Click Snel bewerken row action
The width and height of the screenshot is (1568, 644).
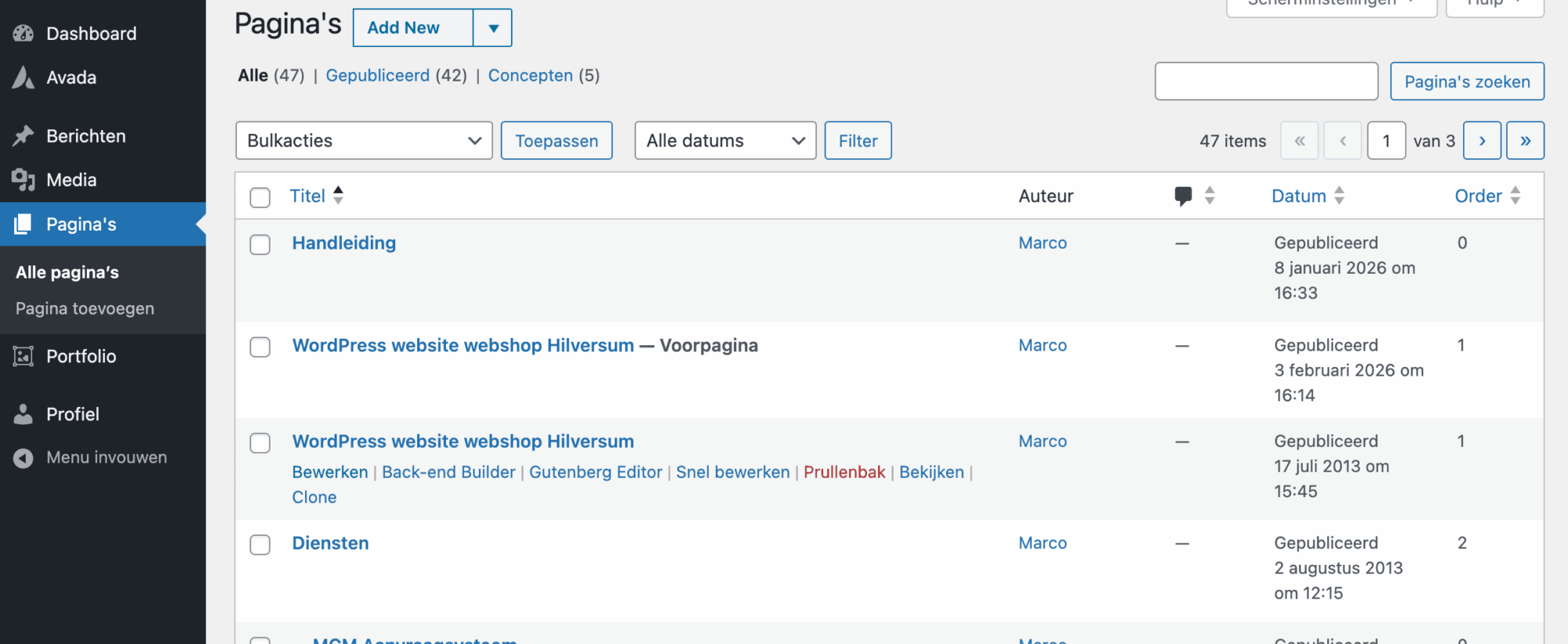click(x=733, y=472)
